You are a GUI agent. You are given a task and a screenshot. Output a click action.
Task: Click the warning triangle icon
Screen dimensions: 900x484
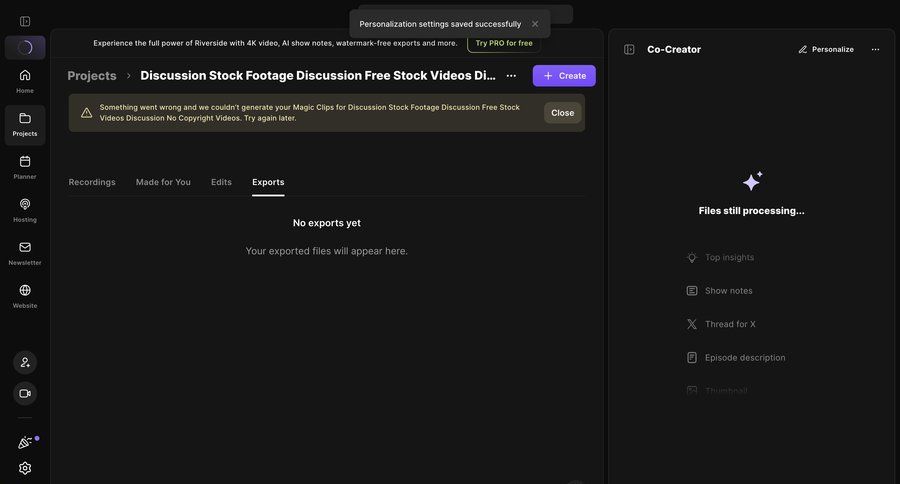click(x=87, y=113)
